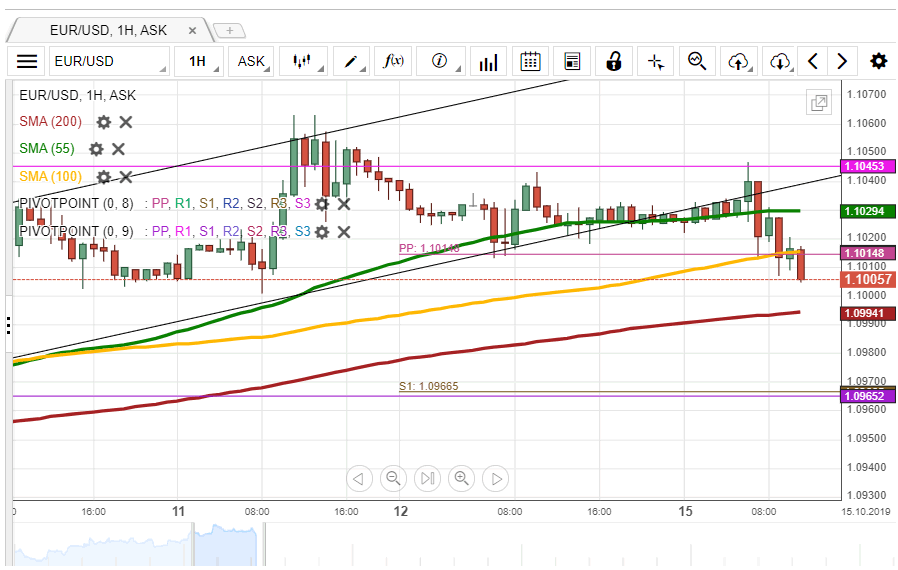Click the cloud upload icon
The height and width of the screenshot is (570, 898).
(x=739, y=61)
